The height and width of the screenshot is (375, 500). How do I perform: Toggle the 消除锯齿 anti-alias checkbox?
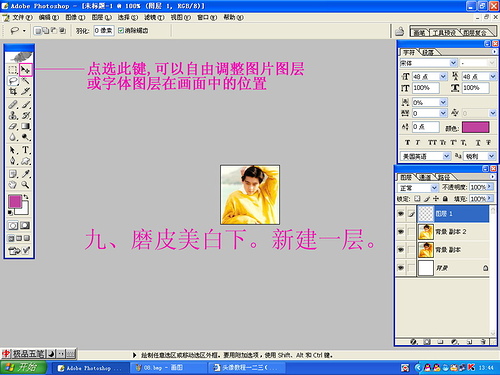[x=121, y=30]
